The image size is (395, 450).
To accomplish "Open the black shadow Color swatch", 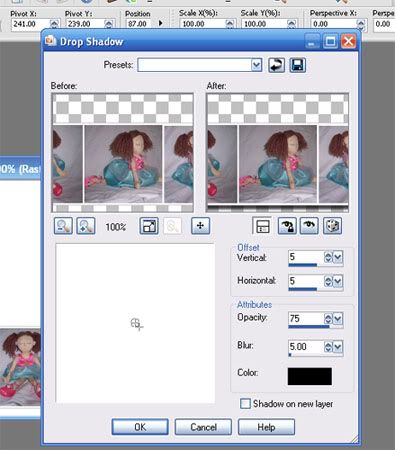I will tap(310, 376).
